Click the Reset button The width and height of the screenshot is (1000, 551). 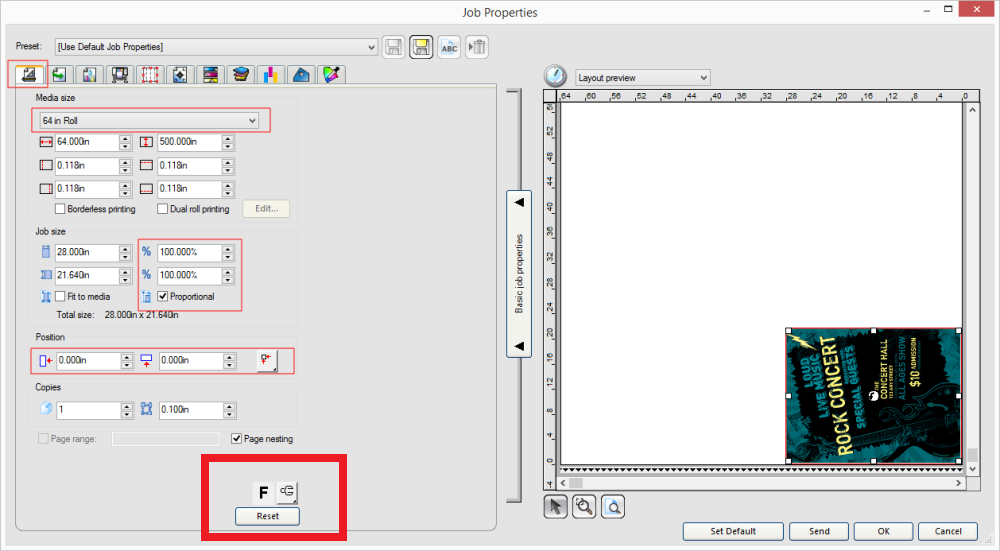point(267,516)
